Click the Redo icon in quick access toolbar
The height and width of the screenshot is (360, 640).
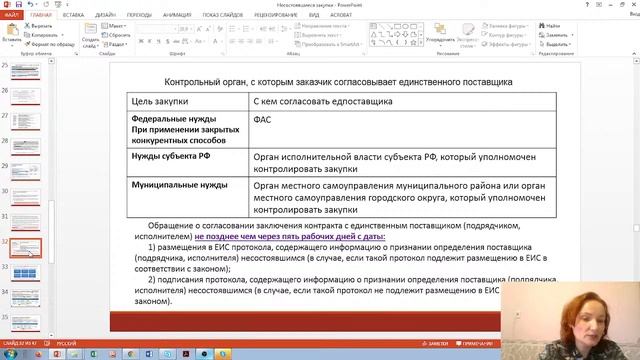(x=46, y=4)
